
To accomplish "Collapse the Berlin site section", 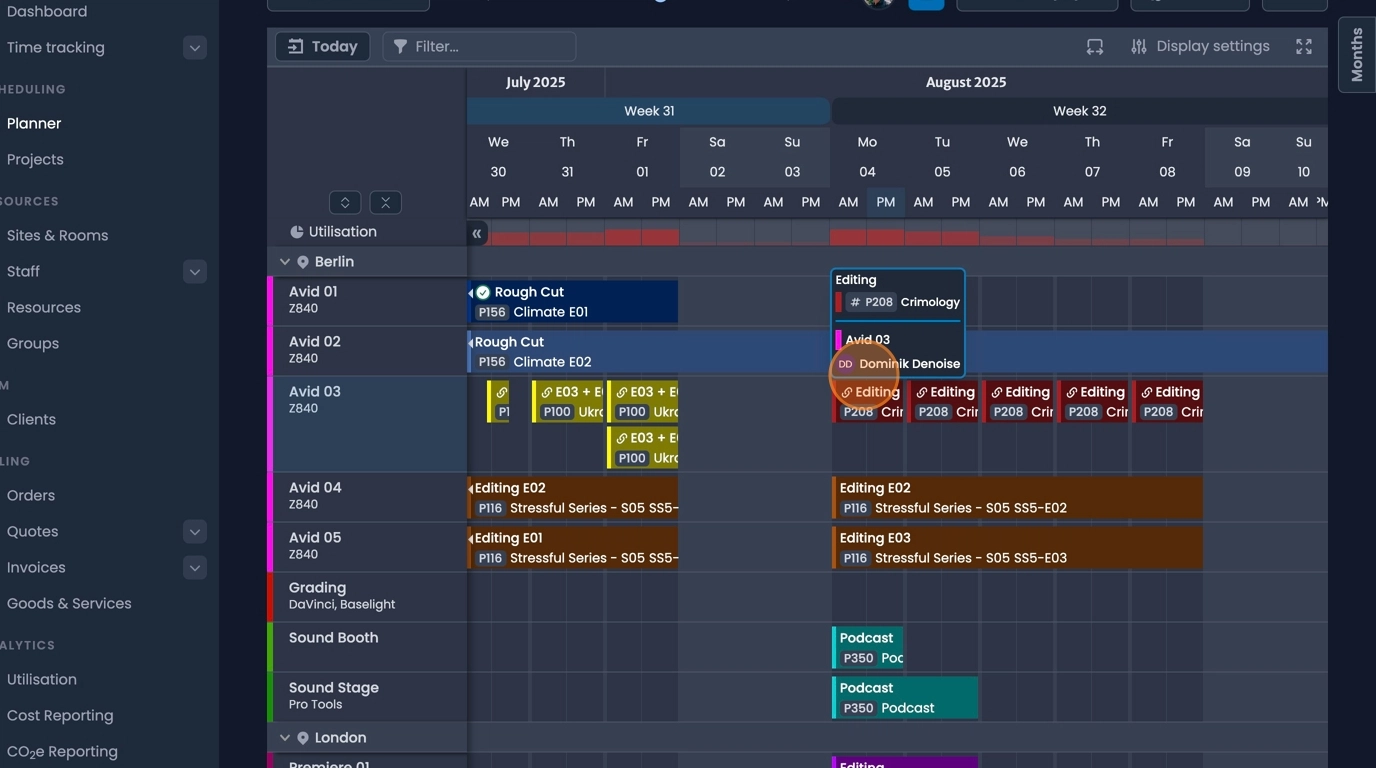I will (x=285, y=261).
